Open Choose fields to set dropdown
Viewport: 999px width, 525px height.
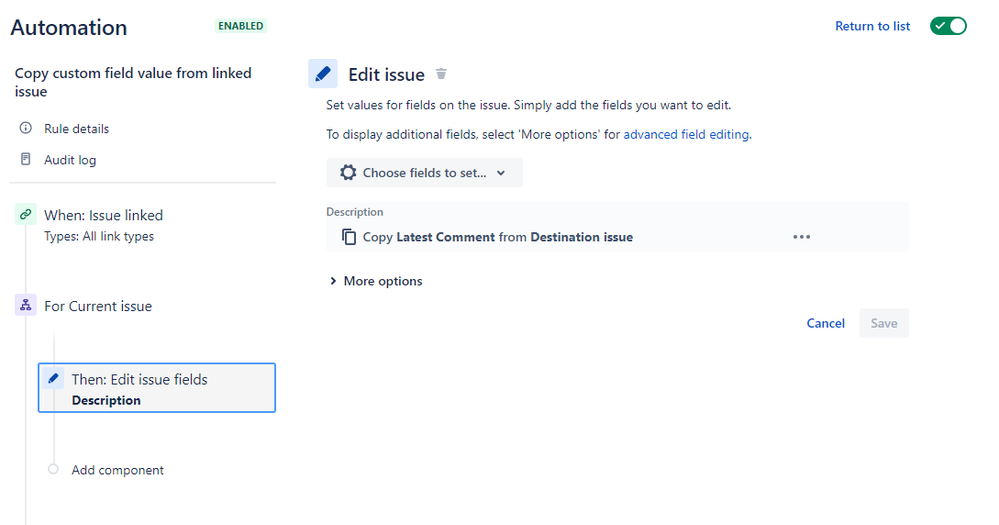point(424,173)
